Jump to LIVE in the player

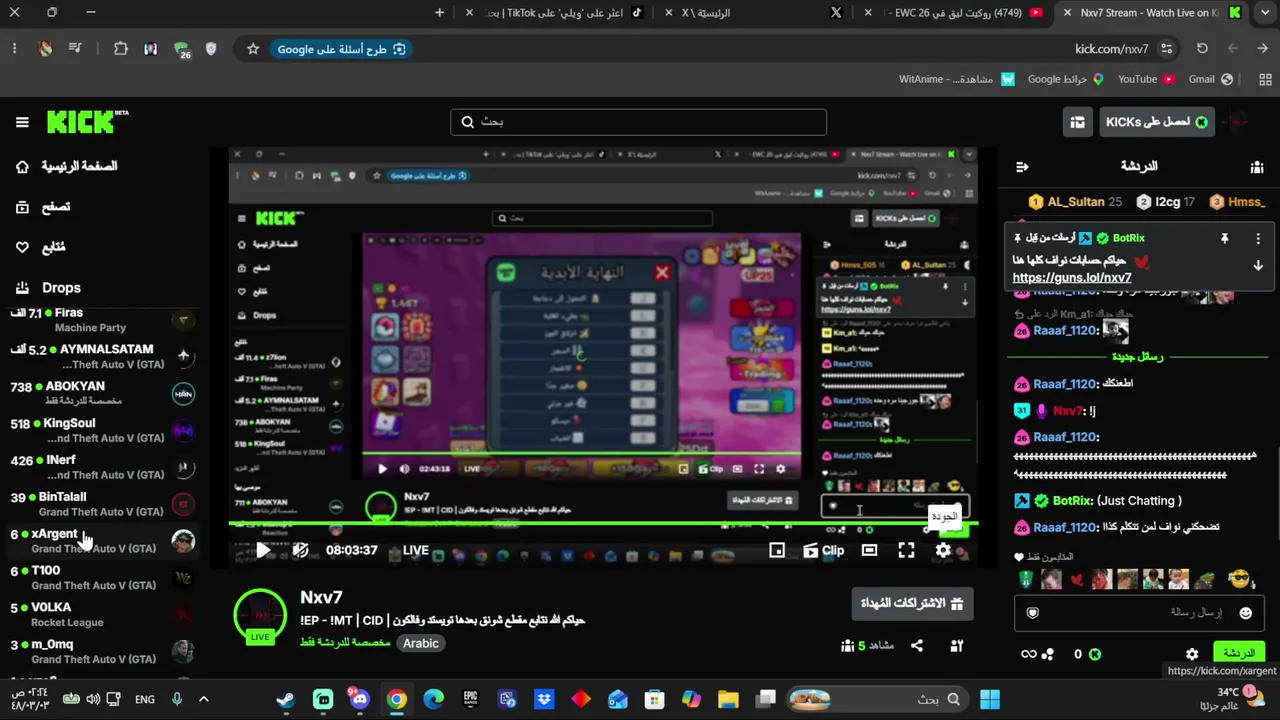coord(415,550)
